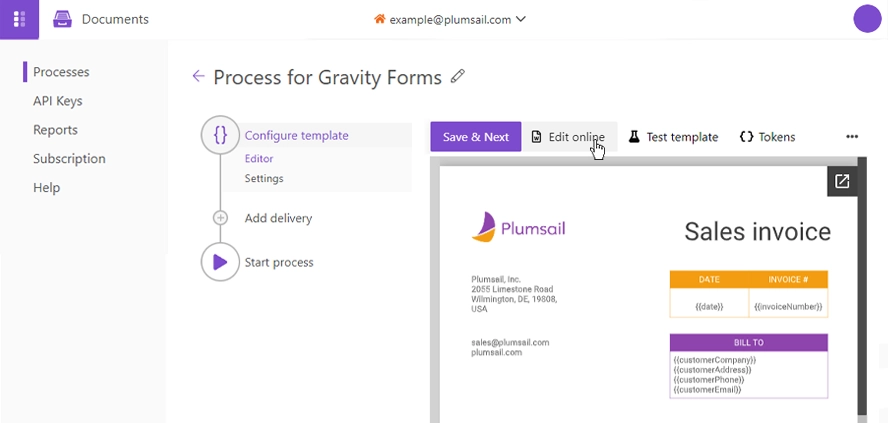888x423 pixels.
Task: Click the Start process play icon
Action: tap(220, 262)
